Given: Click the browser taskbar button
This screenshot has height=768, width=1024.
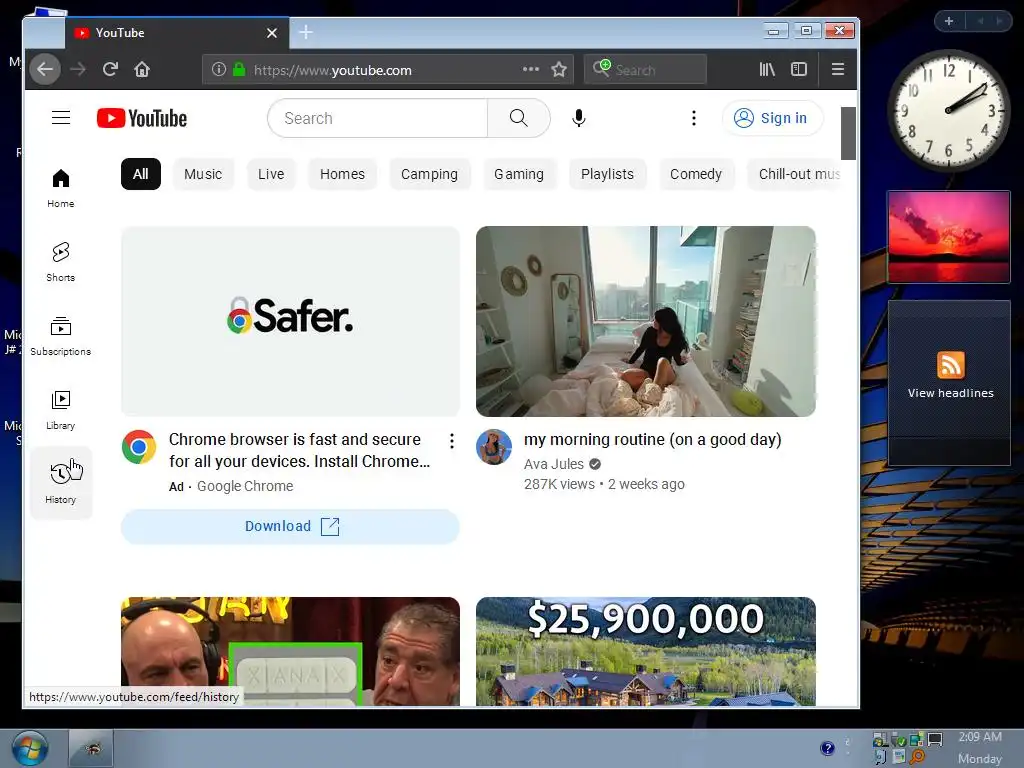Looking at the screenshot, I should (91, 748).
